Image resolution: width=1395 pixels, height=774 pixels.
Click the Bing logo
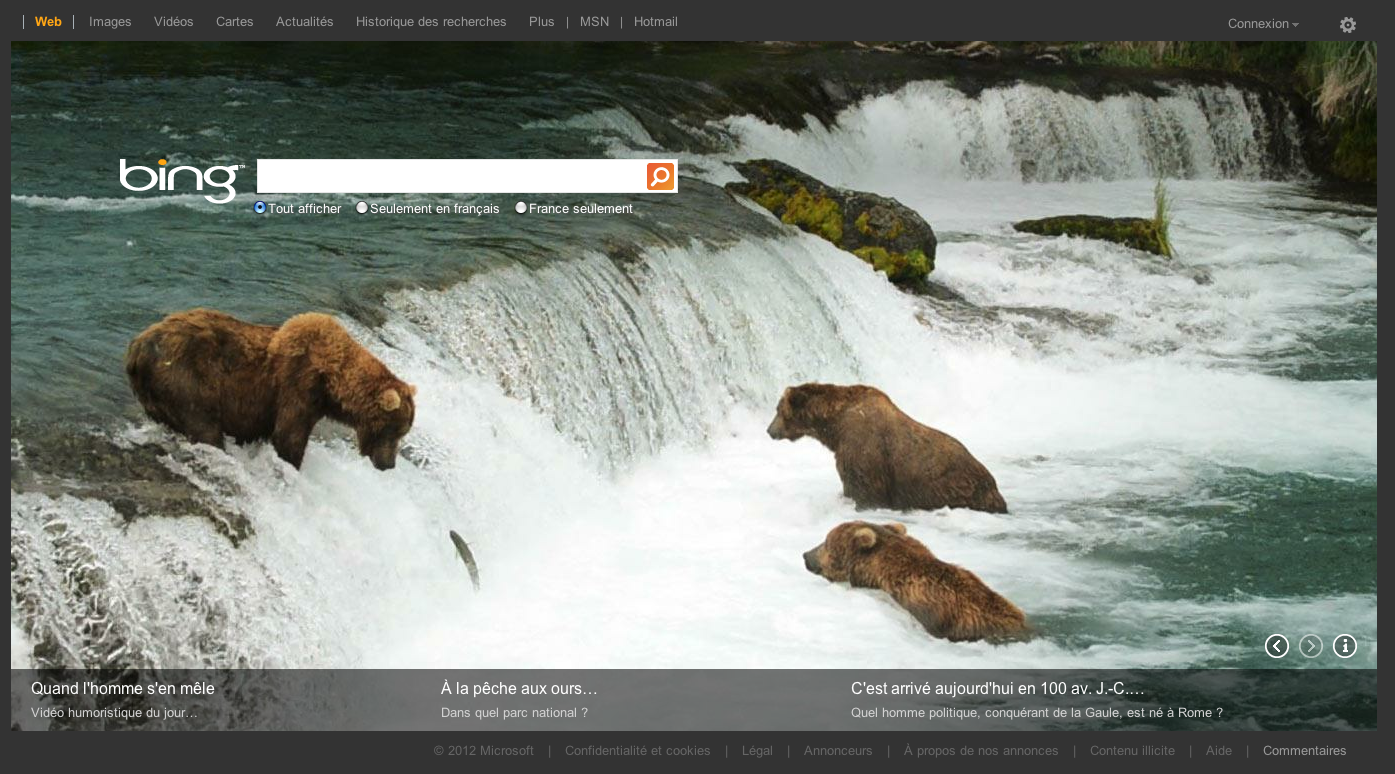(x=180, y=179)
